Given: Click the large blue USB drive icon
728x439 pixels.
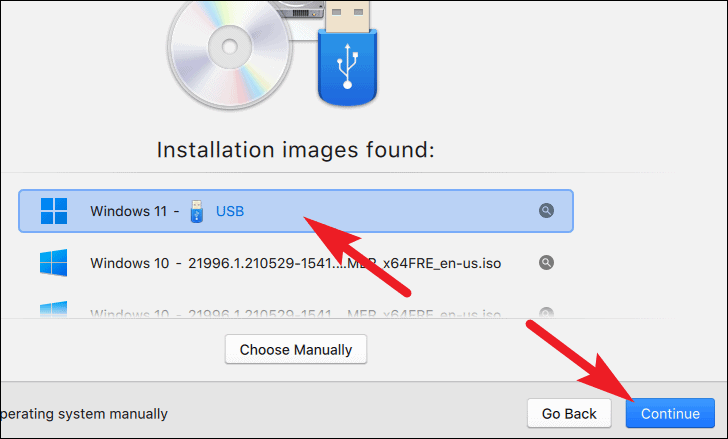Looking at the screenshot, I should tap(347, 53).
